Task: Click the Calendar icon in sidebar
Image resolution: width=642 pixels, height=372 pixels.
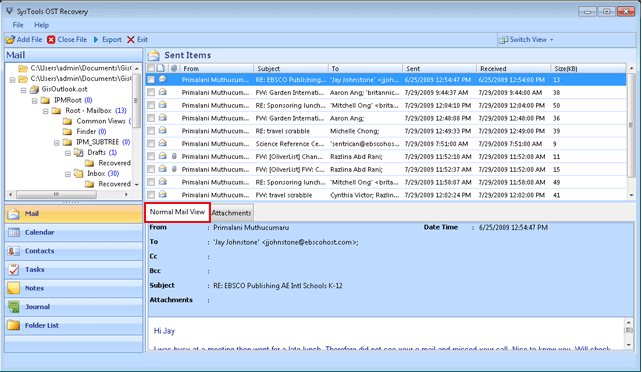Action: [x=14, y=232]
